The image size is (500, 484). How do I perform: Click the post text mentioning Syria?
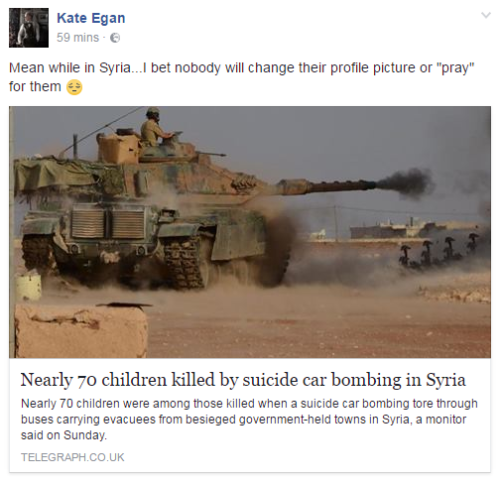[x=241, y=77]
